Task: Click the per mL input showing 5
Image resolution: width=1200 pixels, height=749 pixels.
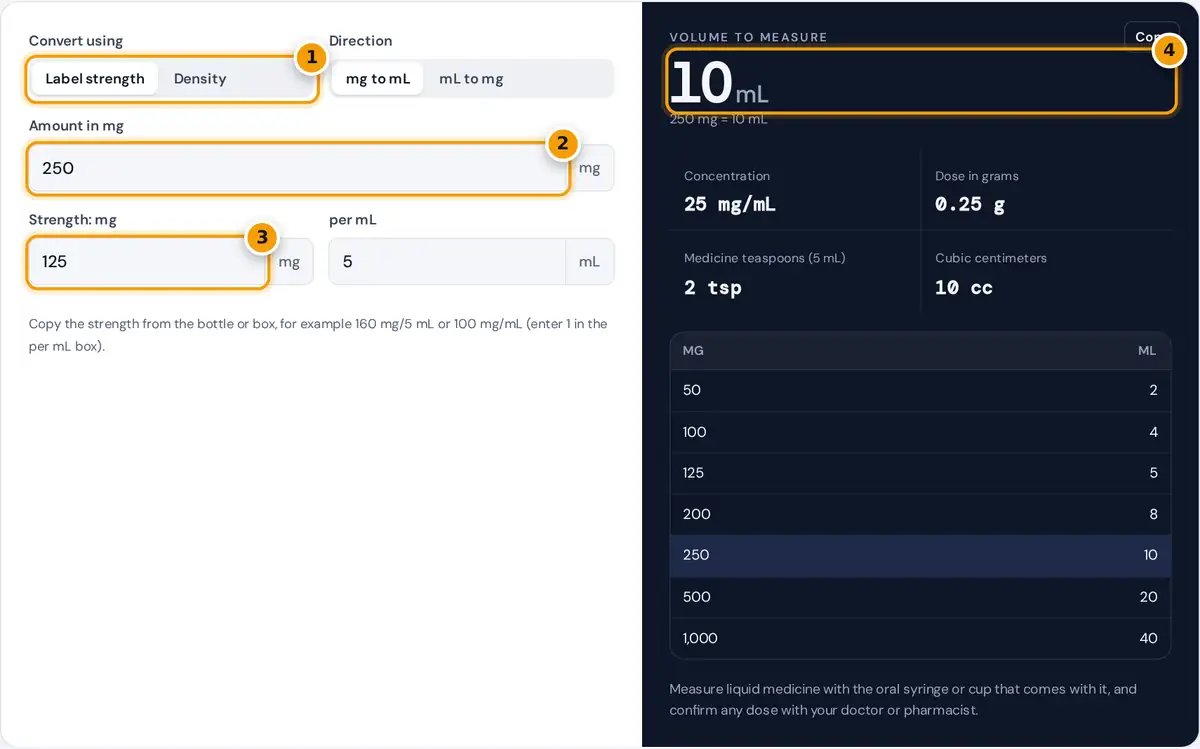Action: coord(447,262)
